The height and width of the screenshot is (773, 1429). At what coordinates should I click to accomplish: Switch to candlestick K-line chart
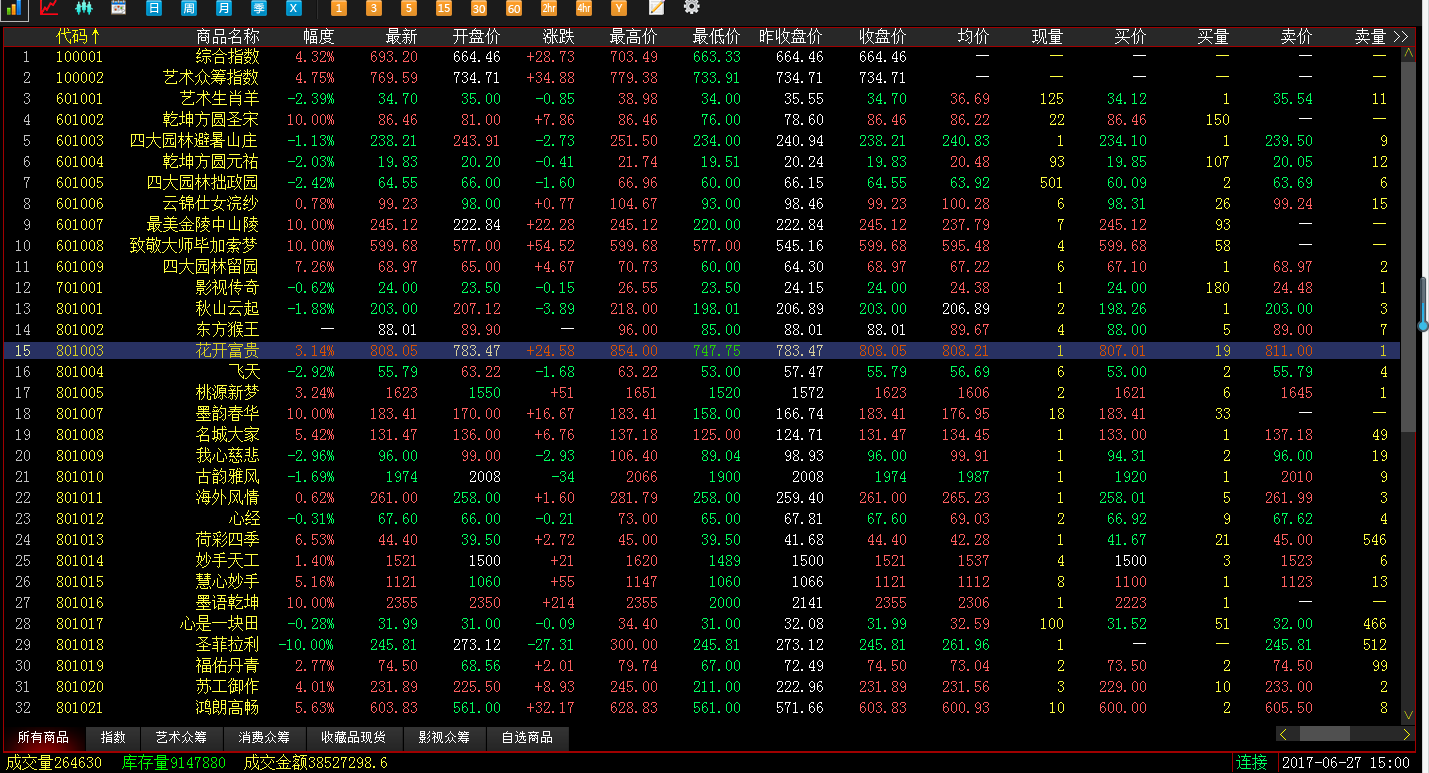click(x=83, y=8)
